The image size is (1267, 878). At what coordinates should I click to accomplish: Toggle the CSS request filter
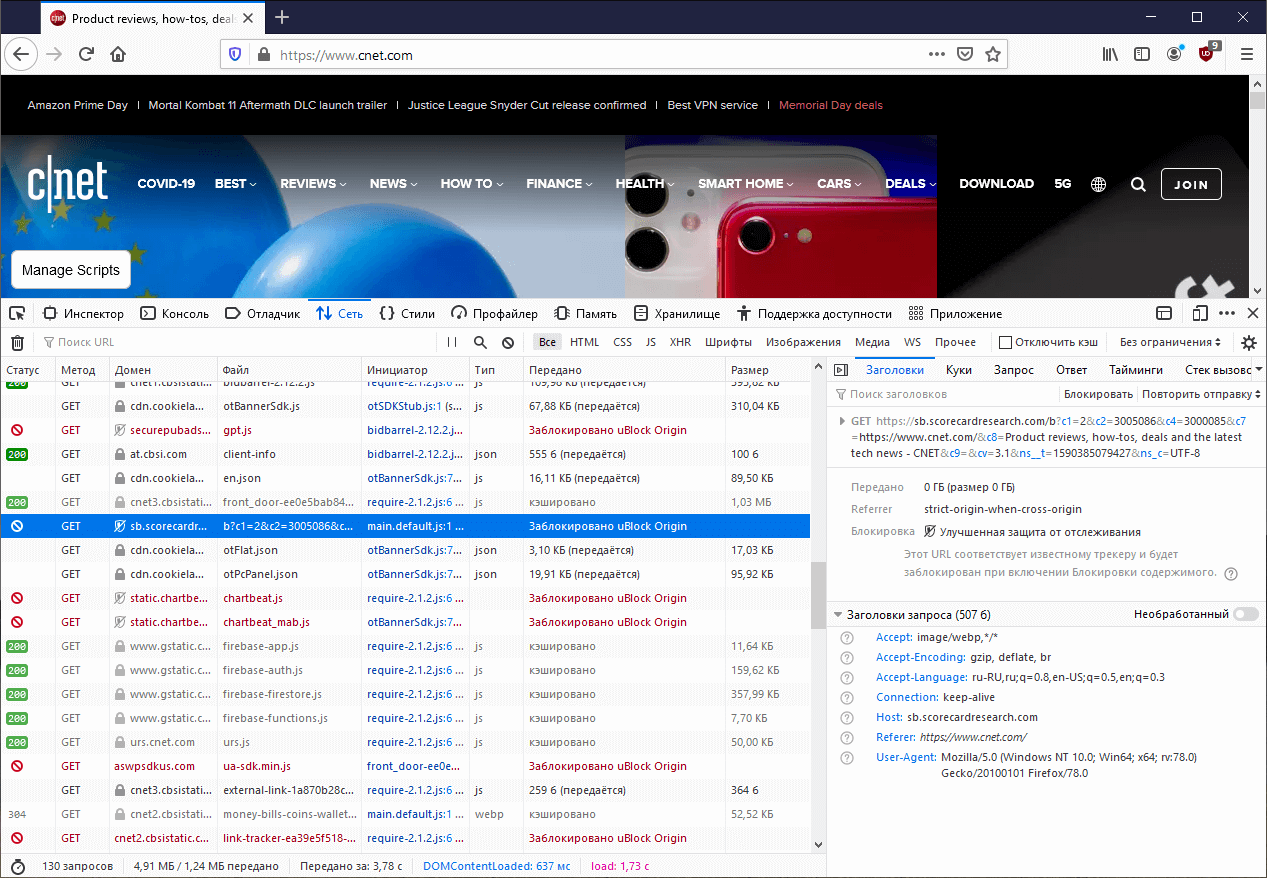pos(622,342)
